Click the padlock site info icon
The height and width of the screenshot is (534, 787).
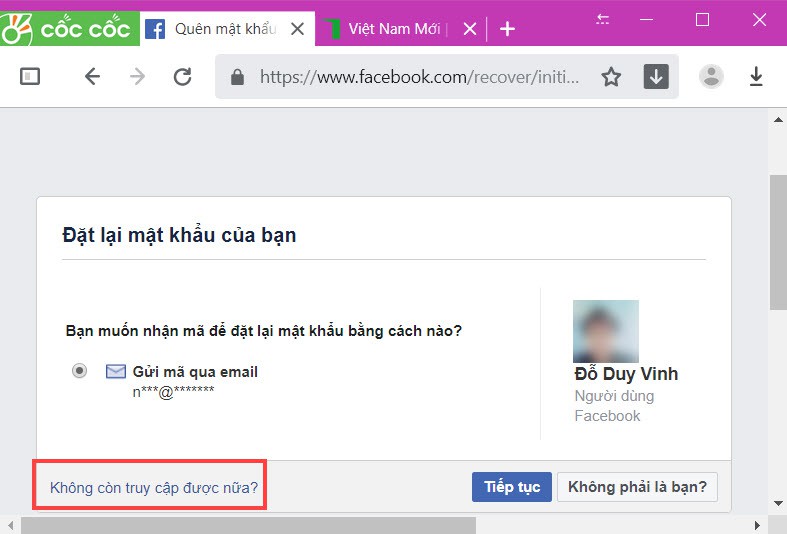point(237,77)
